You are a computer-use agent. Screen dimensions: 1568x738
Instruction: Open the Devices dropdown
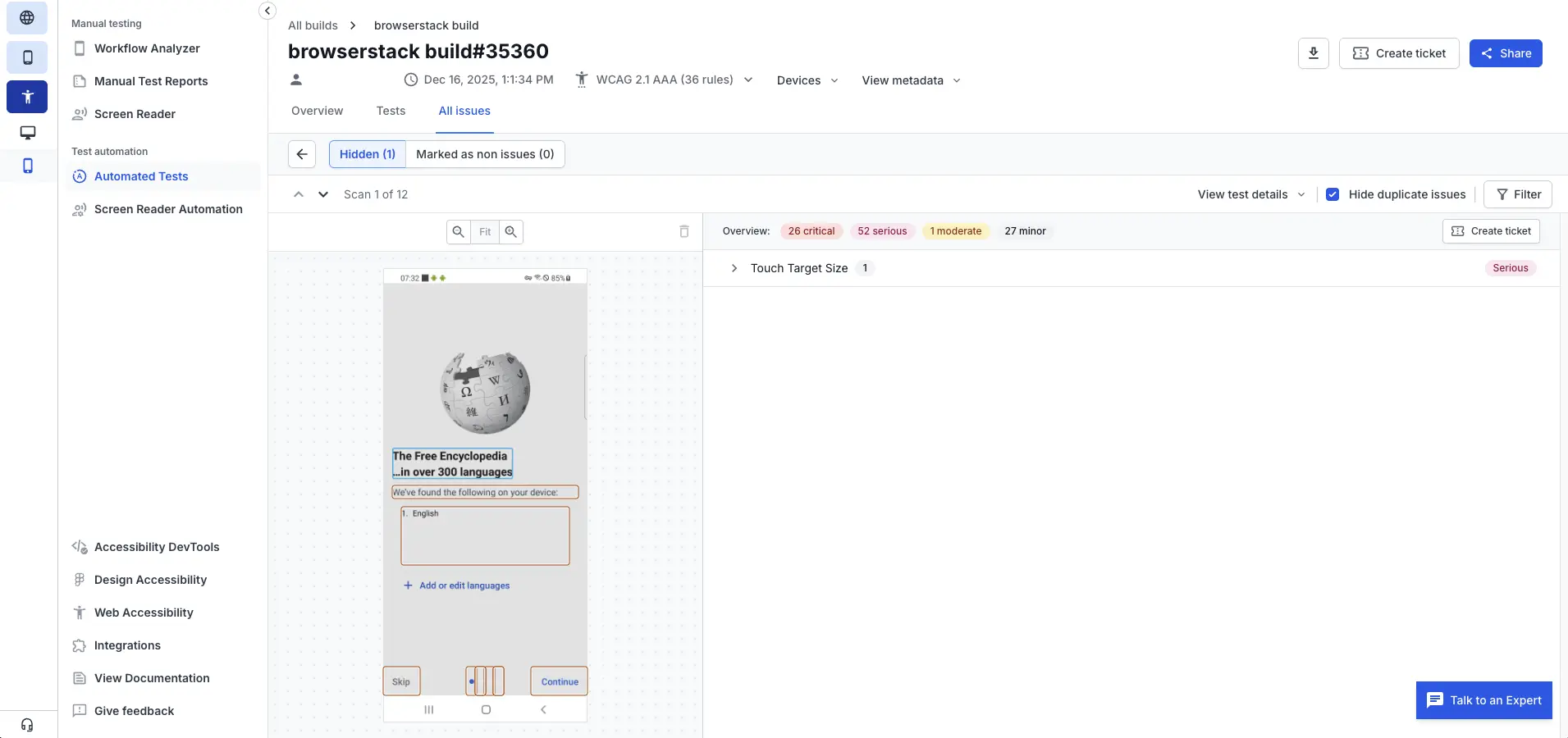[807, 80]
